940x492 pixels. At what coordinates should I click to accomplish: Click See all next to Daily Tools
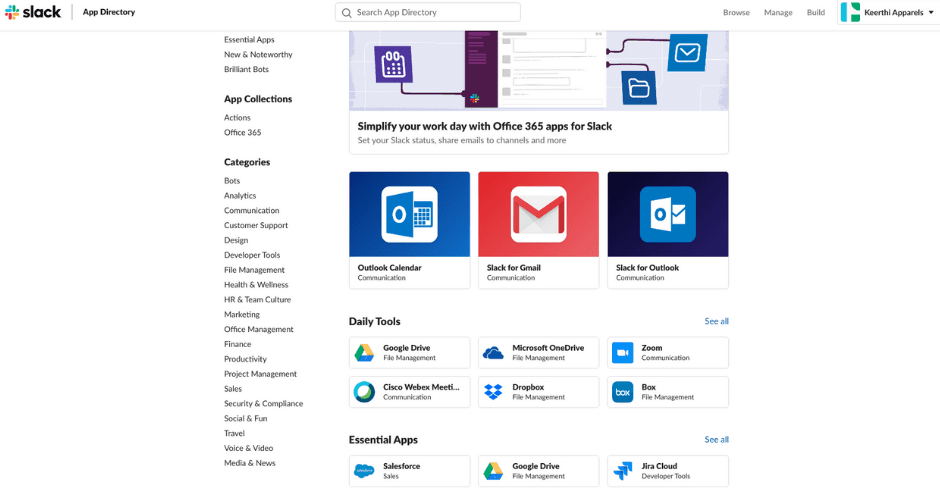coord(716,322)
